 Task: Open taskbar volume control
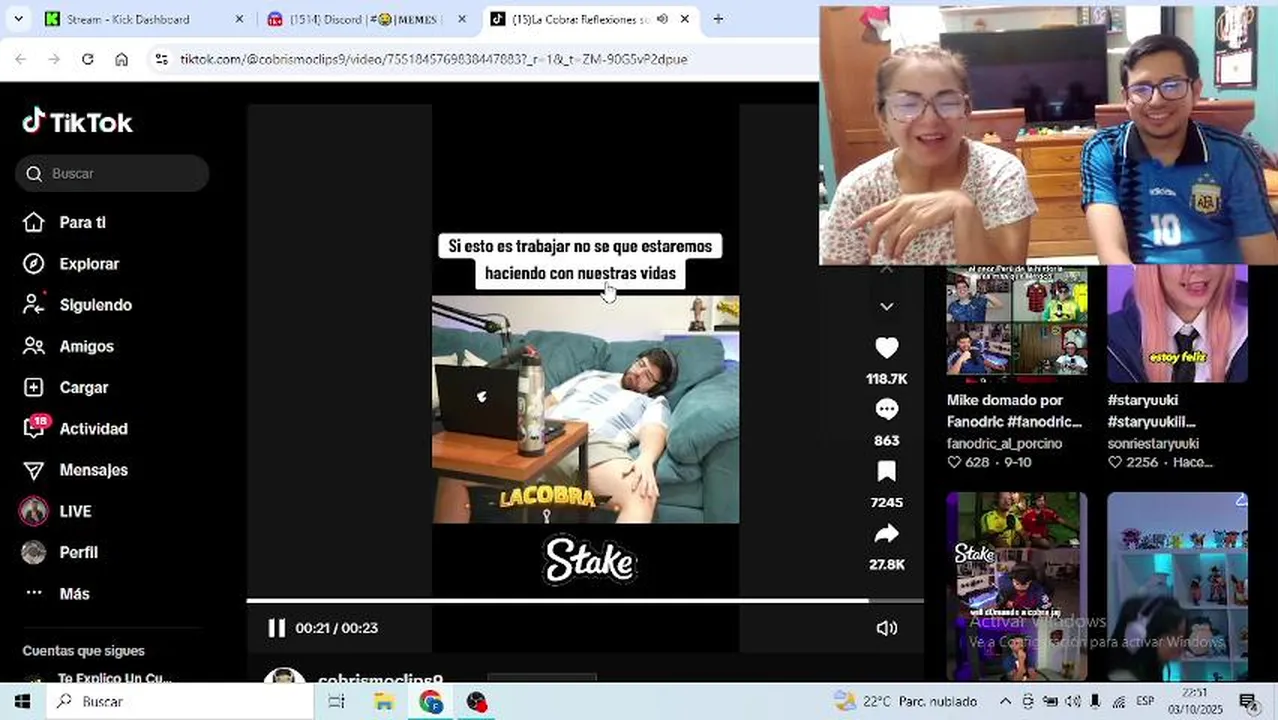point(1073,701)
